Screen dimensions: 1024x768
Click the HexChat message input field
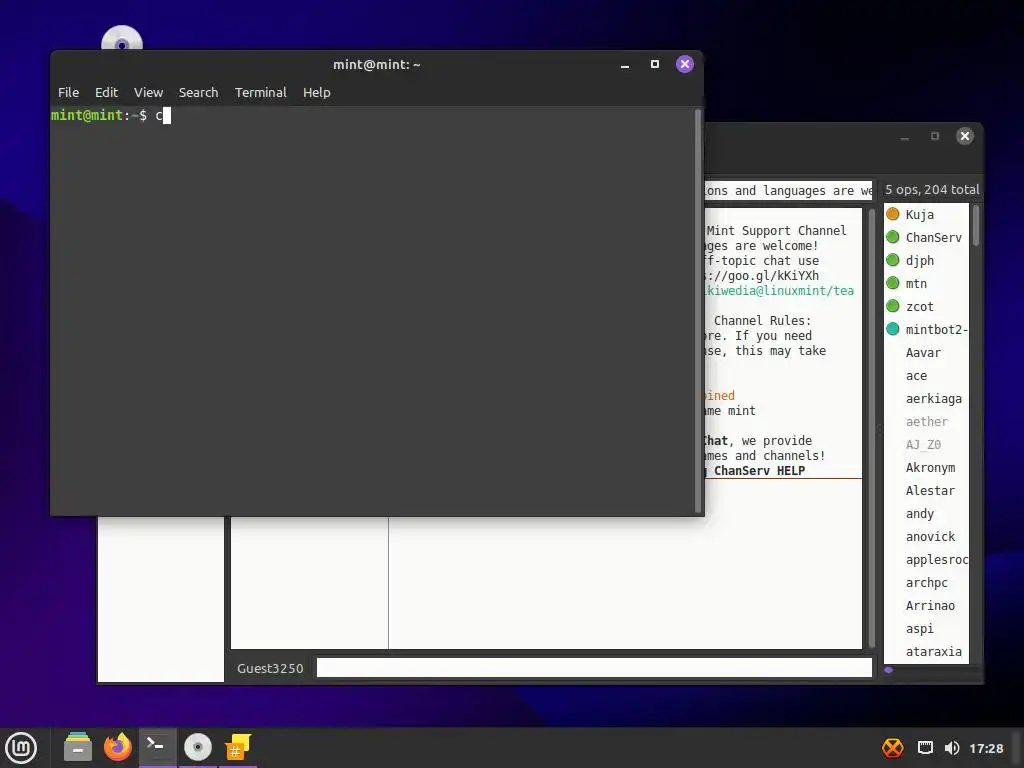[x=594, y=668]
